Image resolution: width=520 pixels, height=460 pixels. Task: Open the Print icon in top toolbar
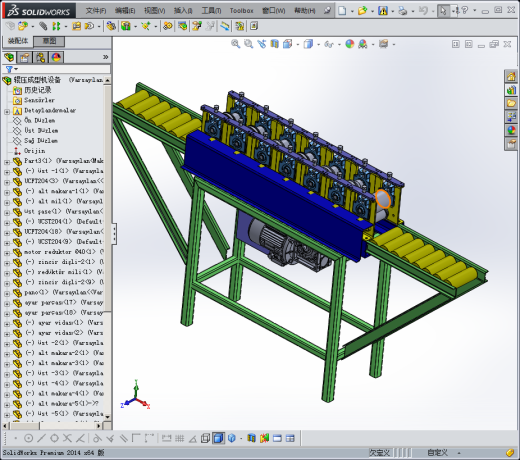coord(403,11)
